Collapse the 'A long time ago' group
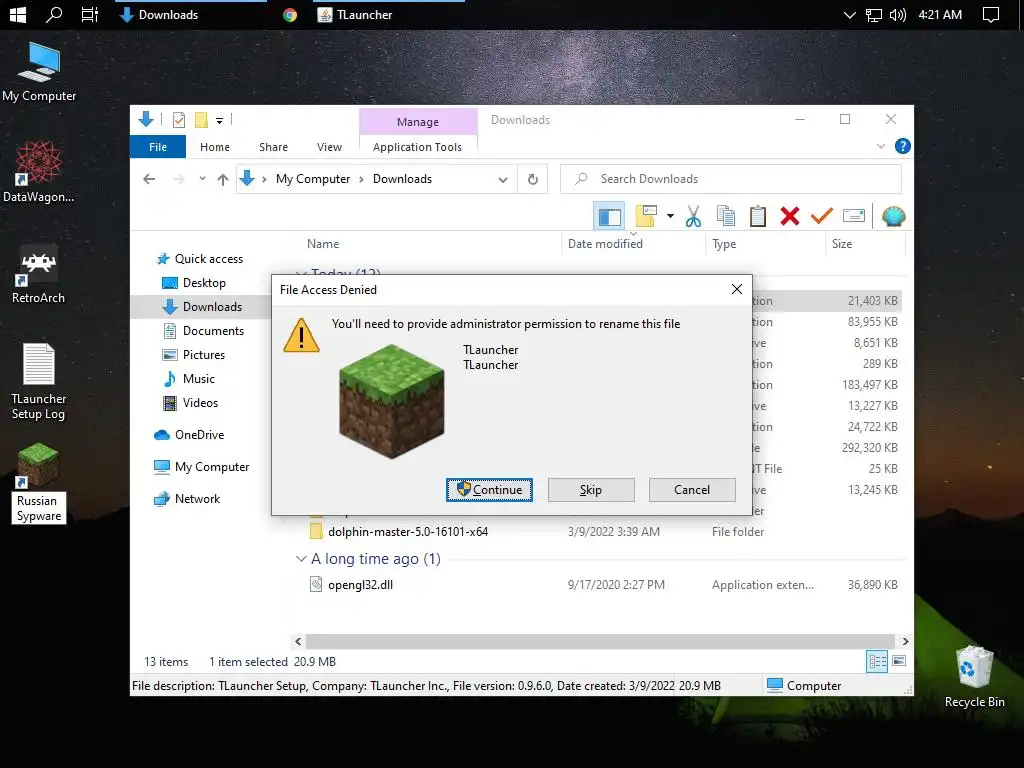Screen dimensions: 1024x768 coord(301,559)
